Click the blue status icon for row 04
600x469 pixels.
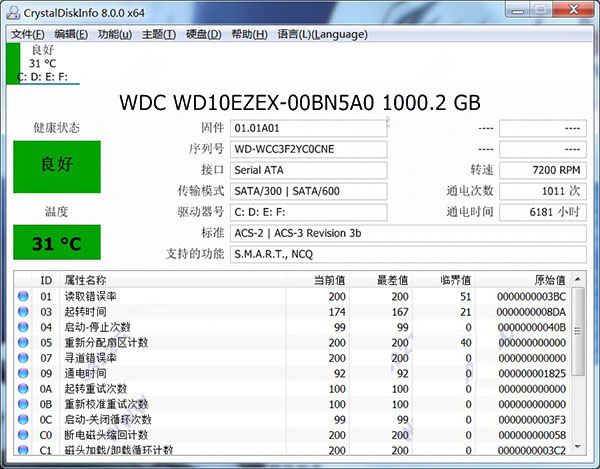[23, 327]
